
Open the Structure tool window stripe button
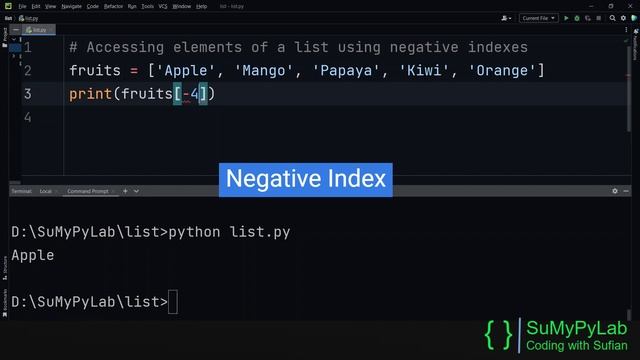(4, 268)
